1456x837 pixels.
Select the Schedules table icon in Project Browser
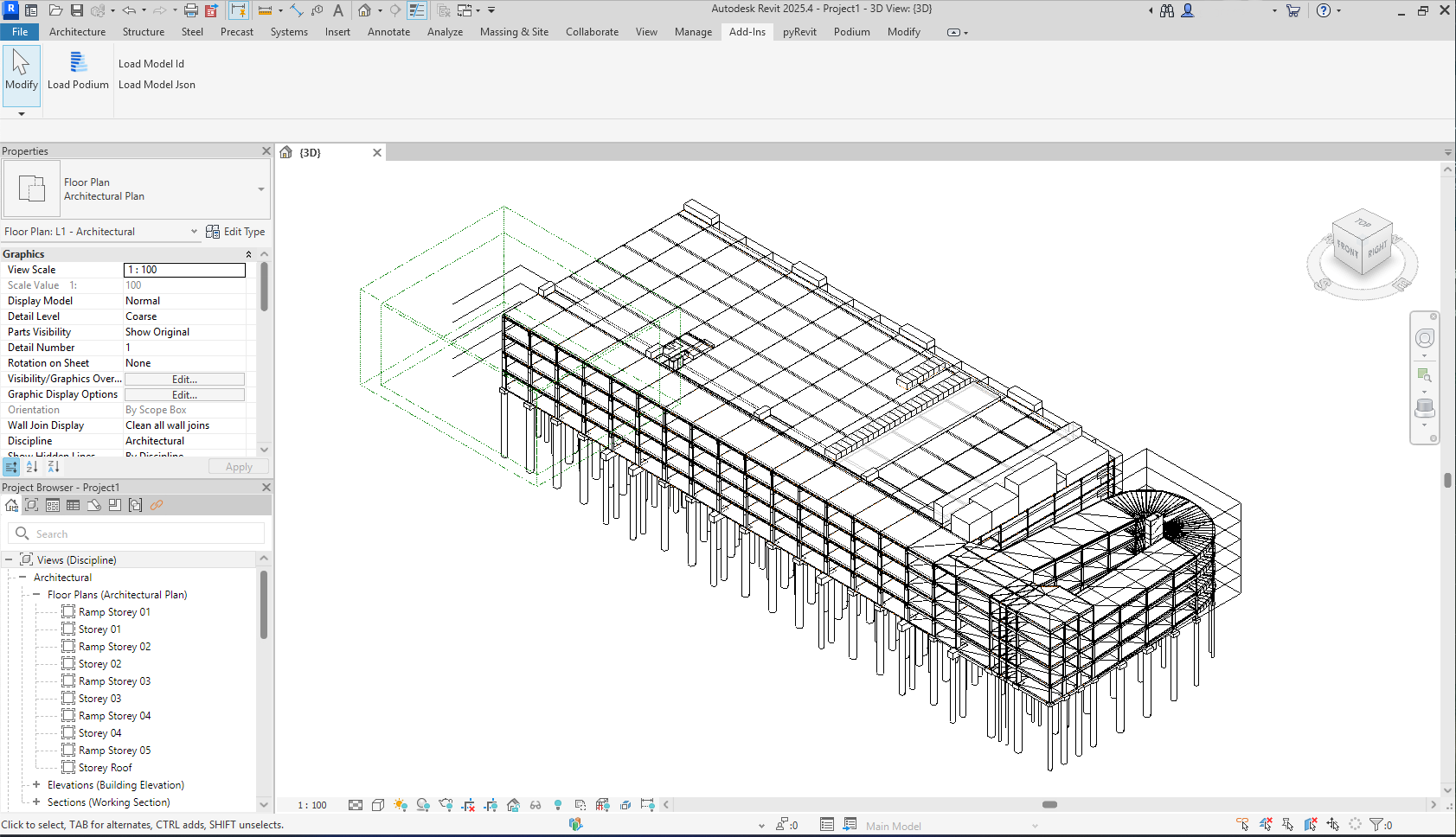pos(74,505)
